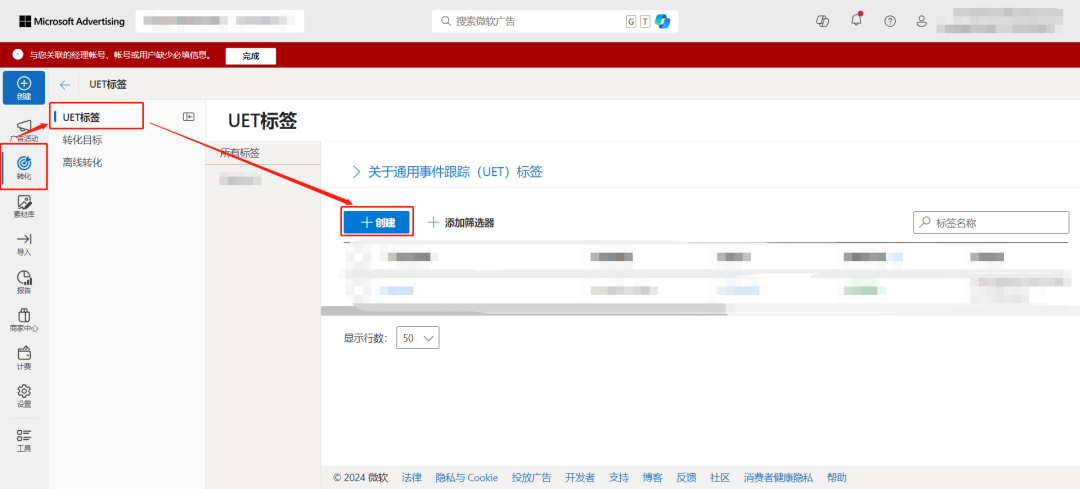The image size is (1080, 489).
Task: Open the 博客 footer link
Action: point(652,477)
